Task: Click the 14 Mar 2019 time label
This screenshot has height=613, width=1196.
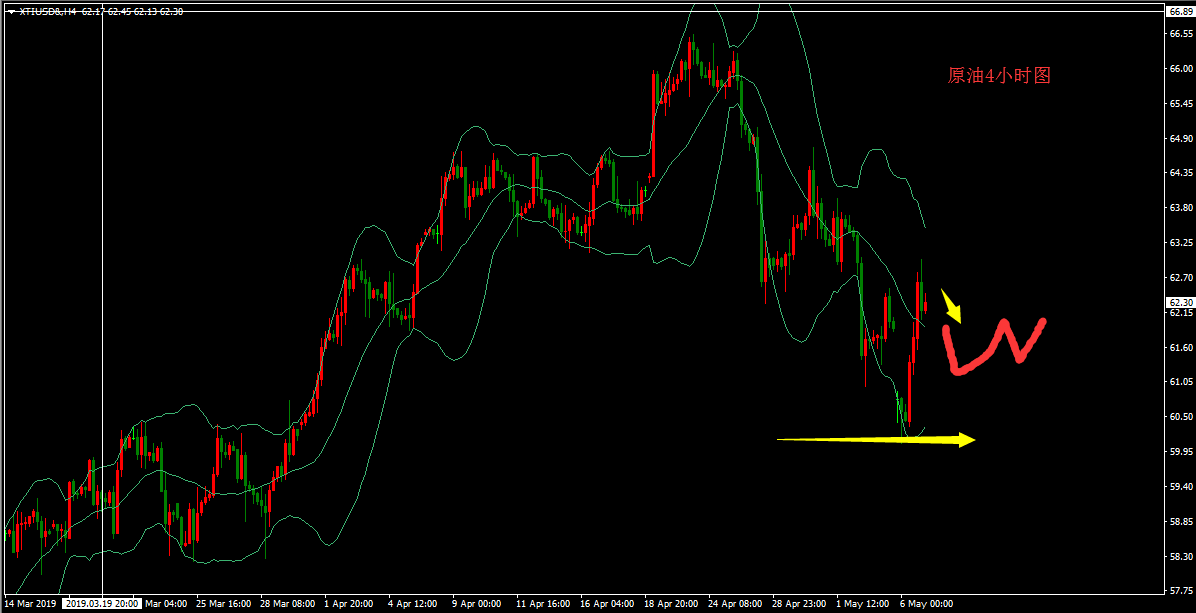Action: [x=31, y=604]
